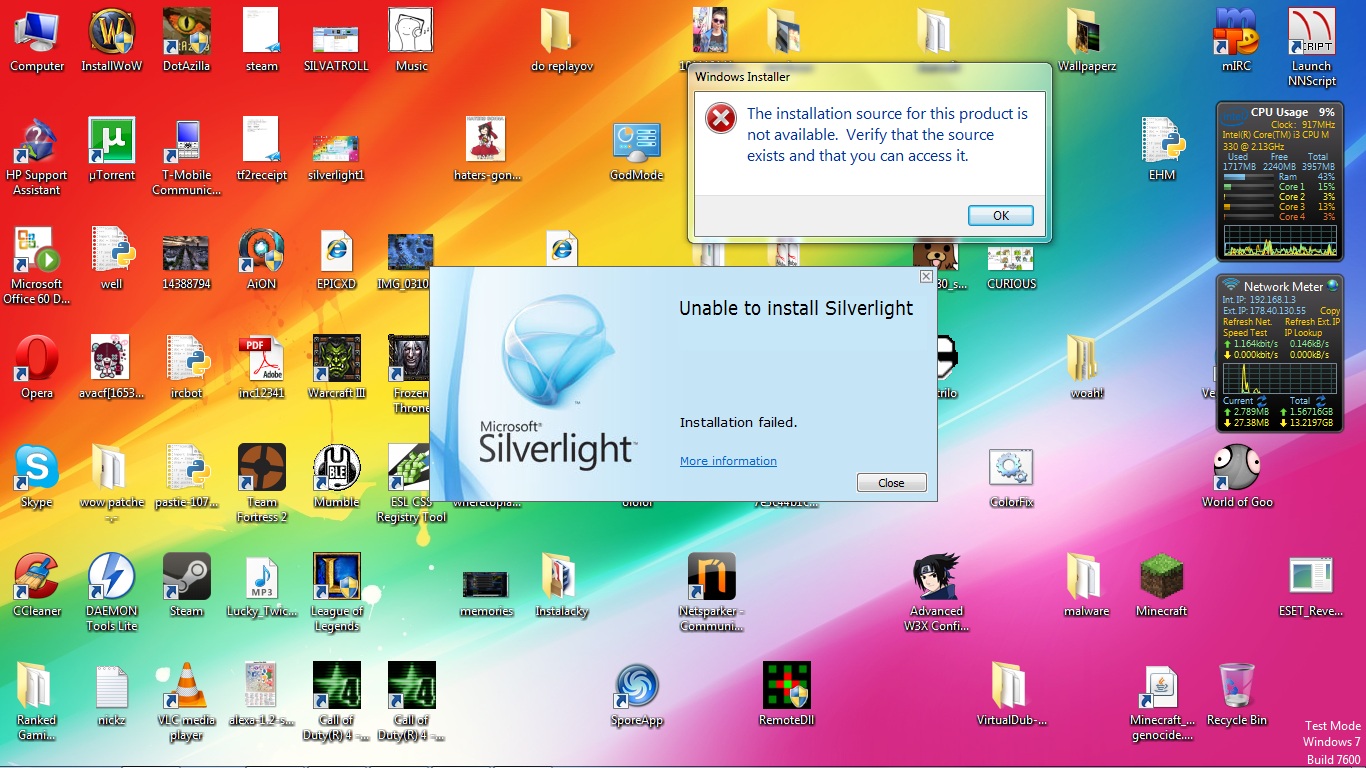Select the T-Mobile Communic... shortcut icon
The height and width of the screenshot is (768, 1366).
click(187, 156)
